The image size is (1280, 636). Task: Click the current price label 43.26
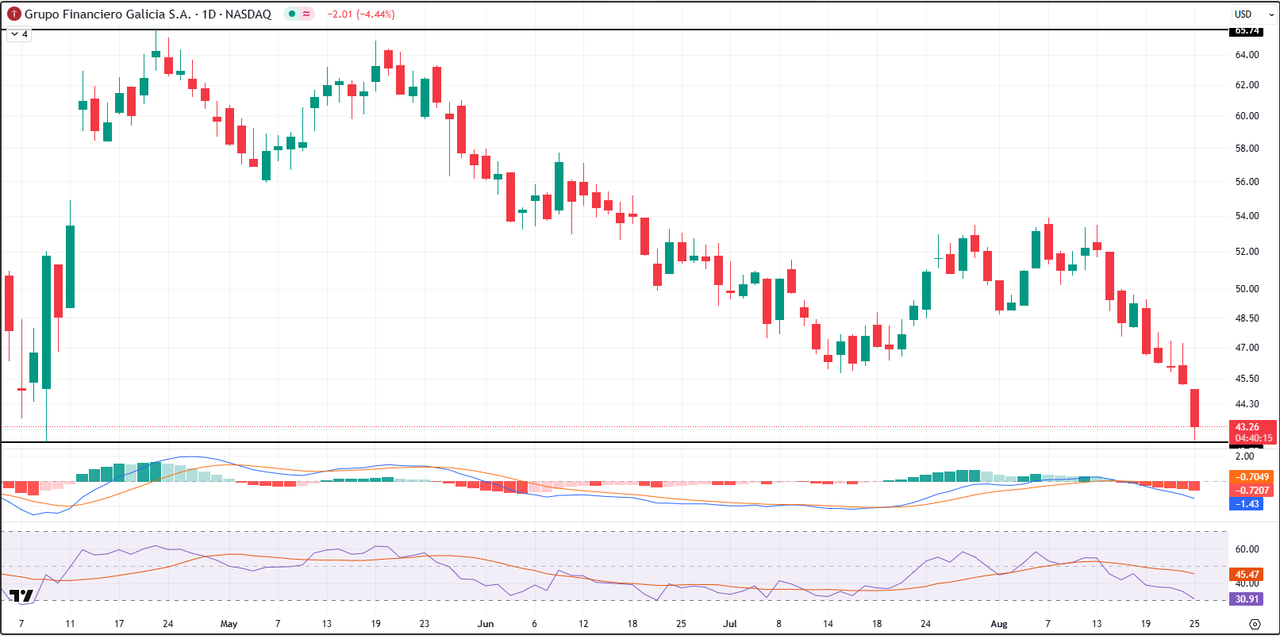1247,427
